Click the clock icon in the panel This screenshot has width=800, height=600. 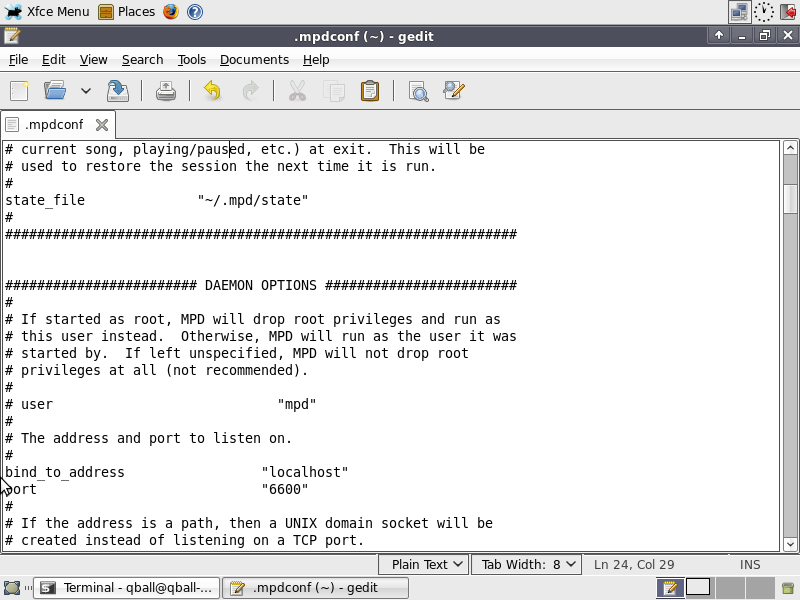coord(763,12)
